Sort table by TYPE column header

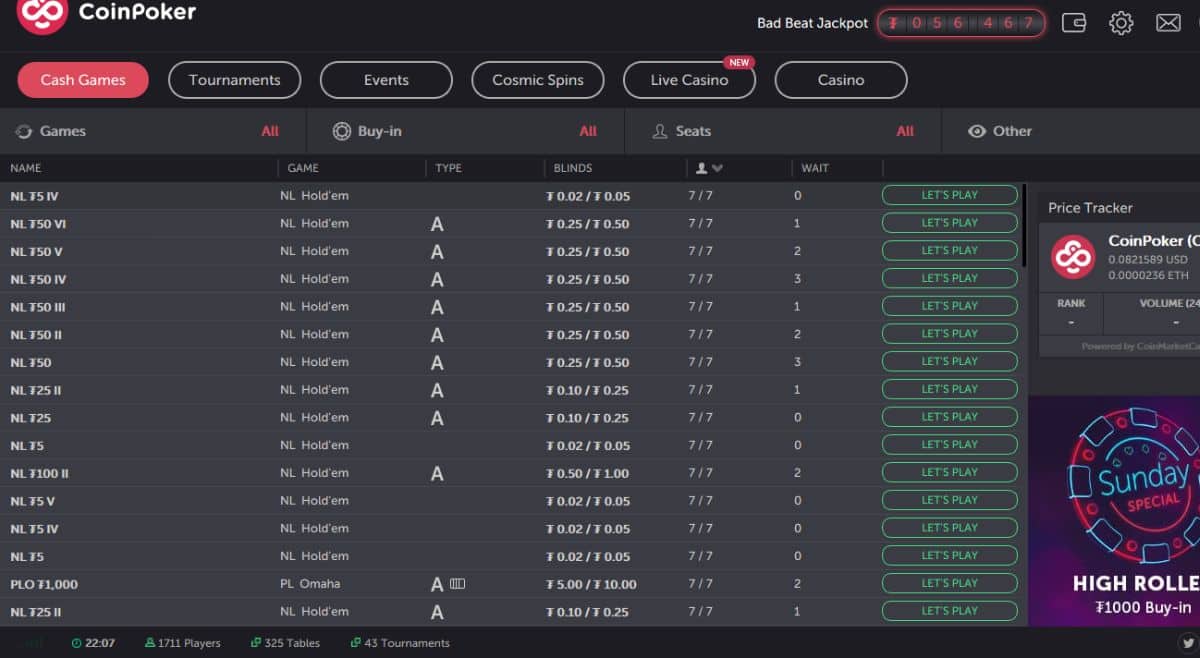[x=449, y=168]
